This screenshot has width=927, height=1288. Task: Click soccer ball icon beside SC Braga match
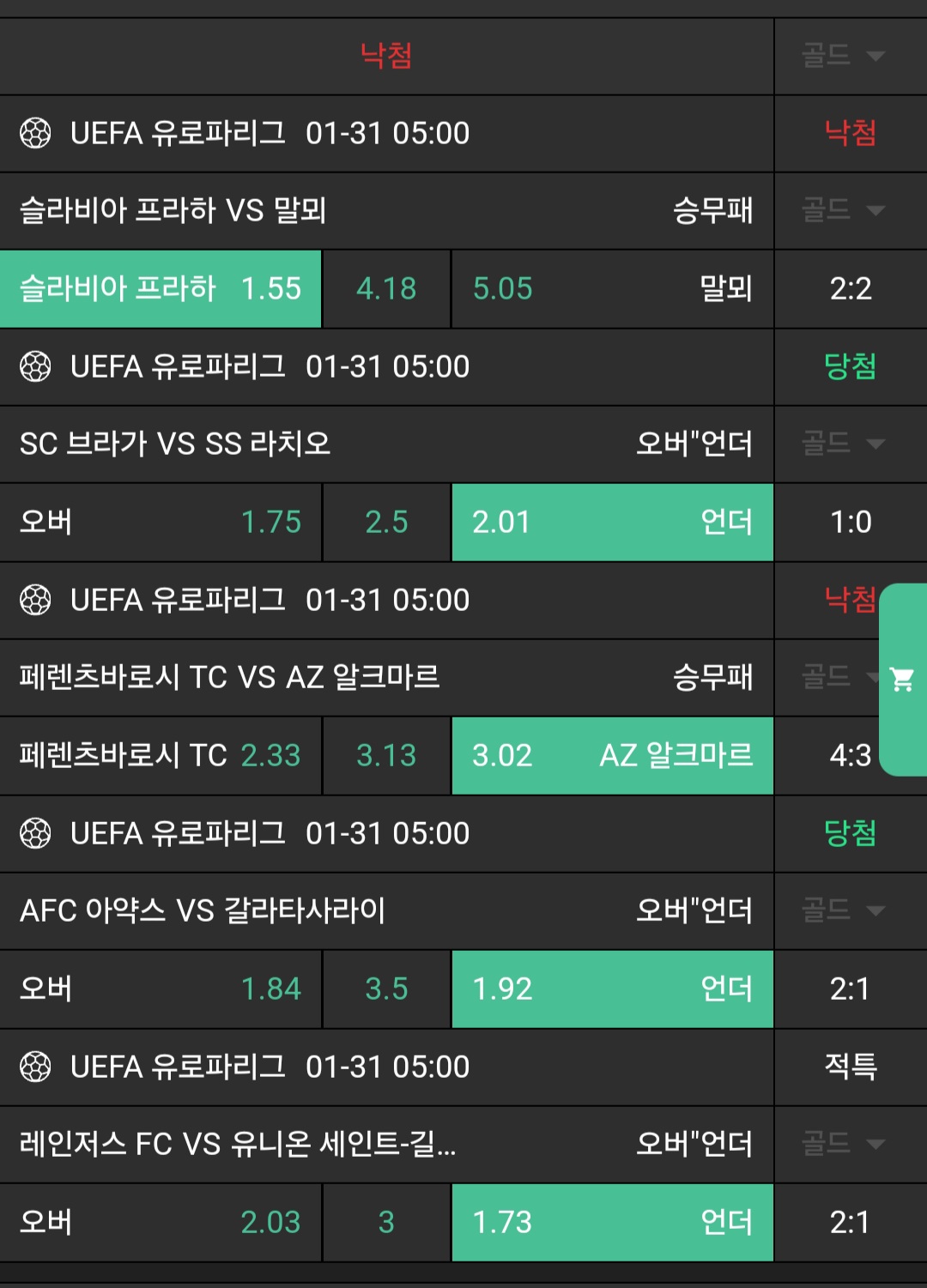(35, 366)
